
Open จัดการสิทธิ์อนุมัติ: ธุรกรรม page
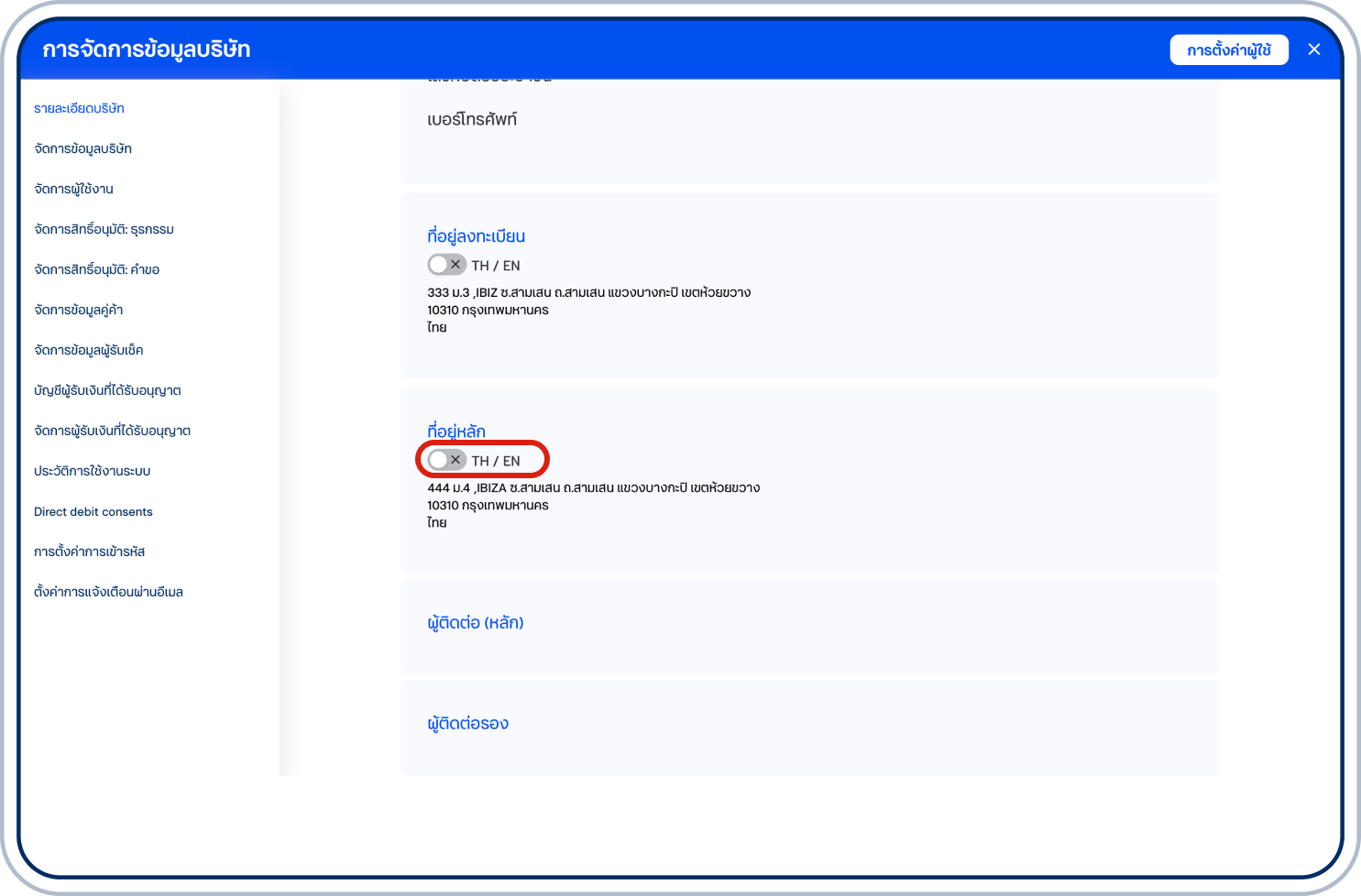tap(104, 229)
